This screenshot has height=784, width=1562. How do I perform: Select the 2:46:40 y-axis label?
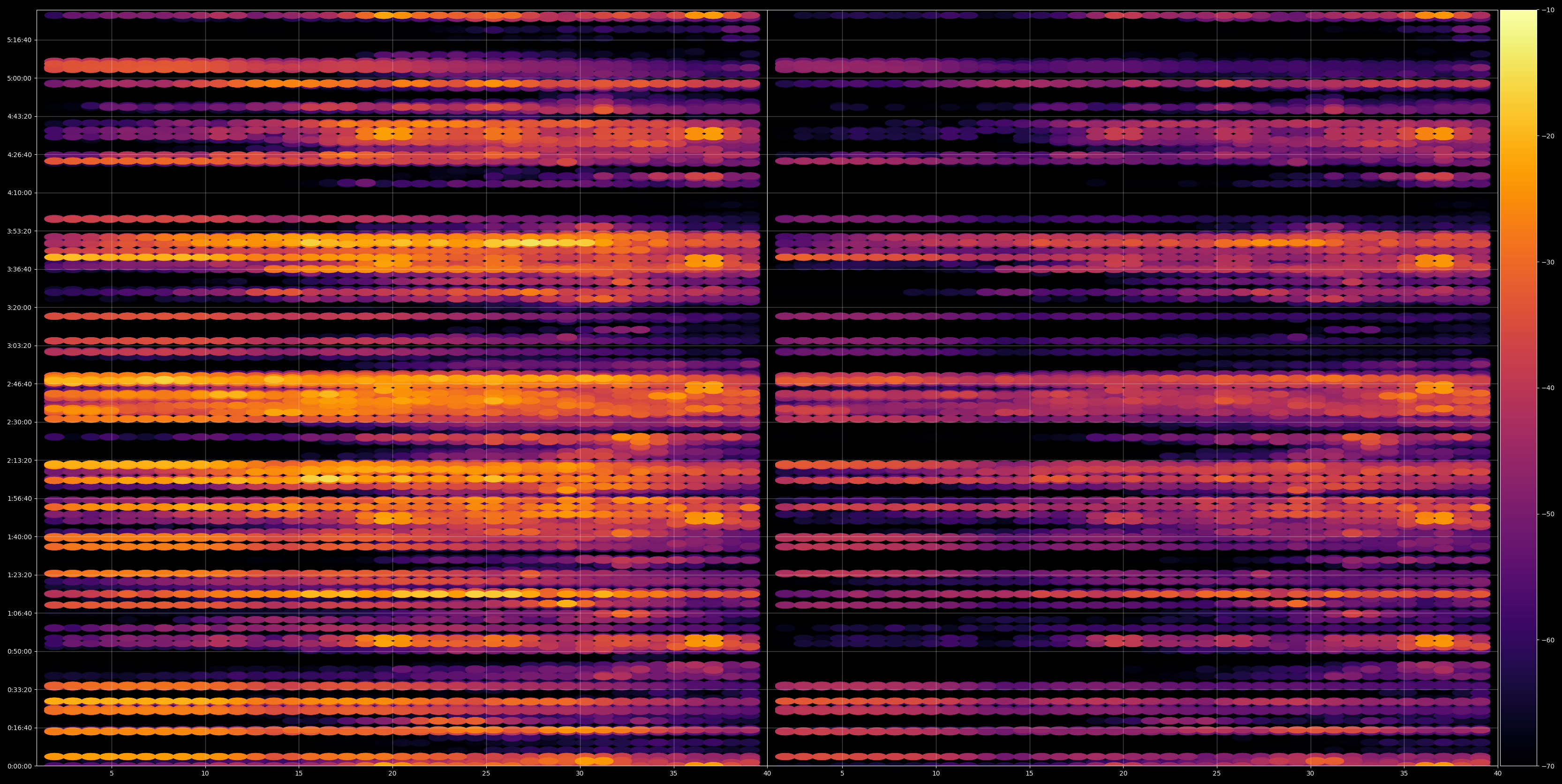pyautogui.click(x=19, y=384)
